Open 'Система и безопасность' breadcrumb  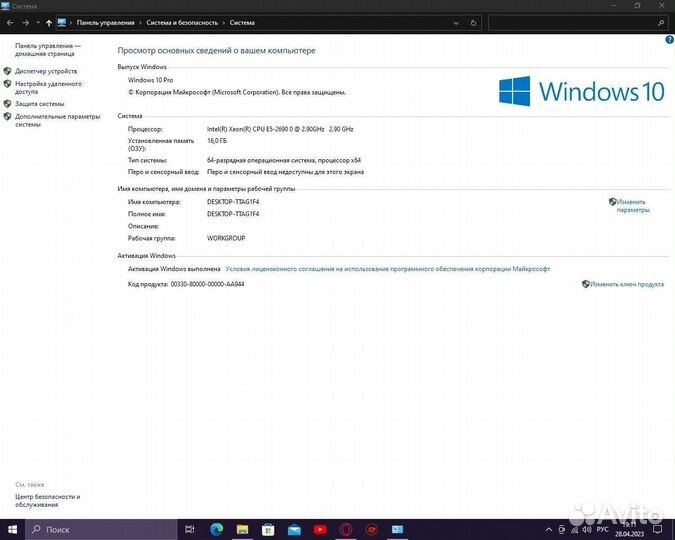pos(182,23)
